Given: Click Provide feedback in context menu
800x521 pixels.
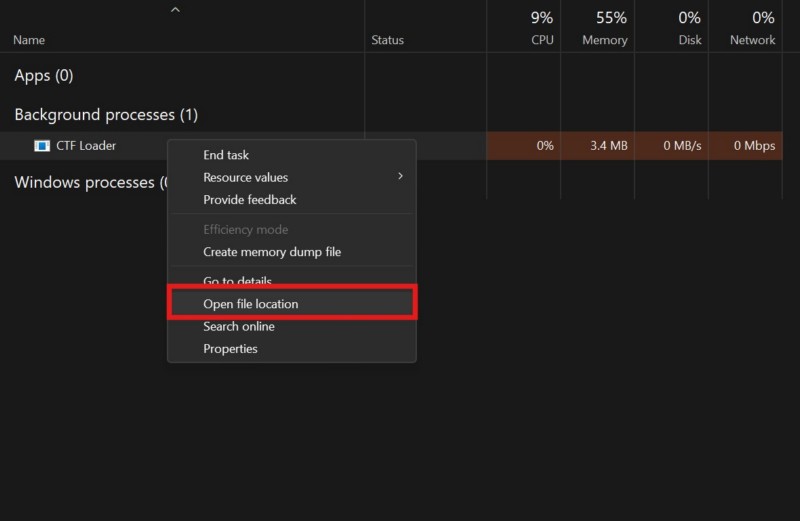Looking at the screenshot, I should [x=250, y=200].
